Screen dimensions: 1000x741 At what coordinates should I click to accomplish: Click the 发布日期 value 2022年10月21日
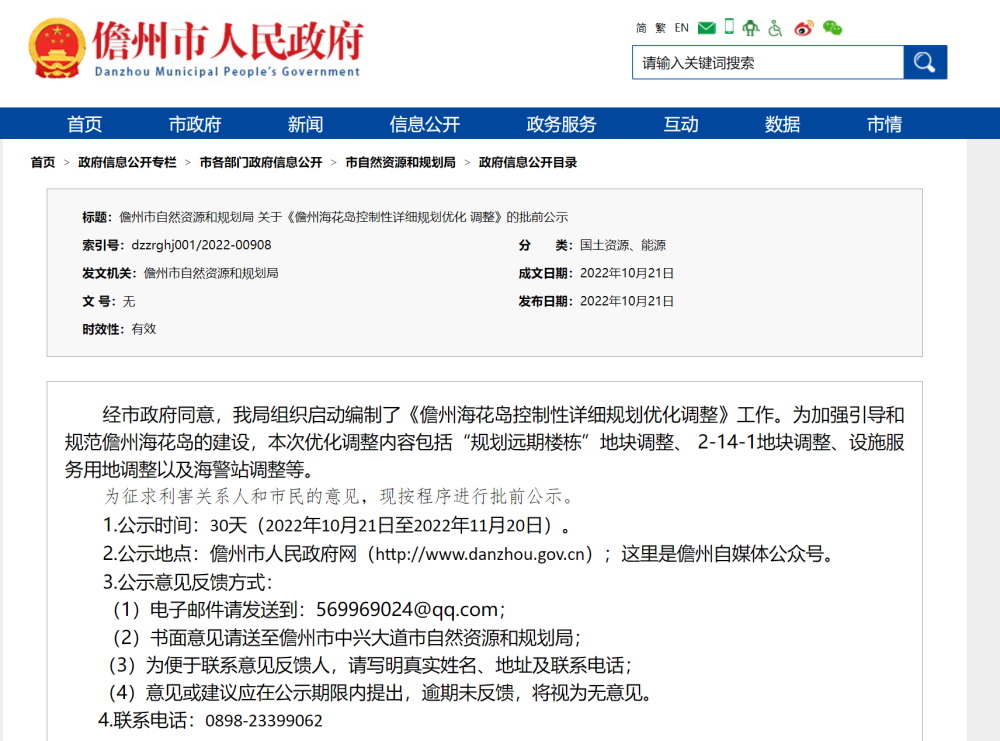coord(626,301)
